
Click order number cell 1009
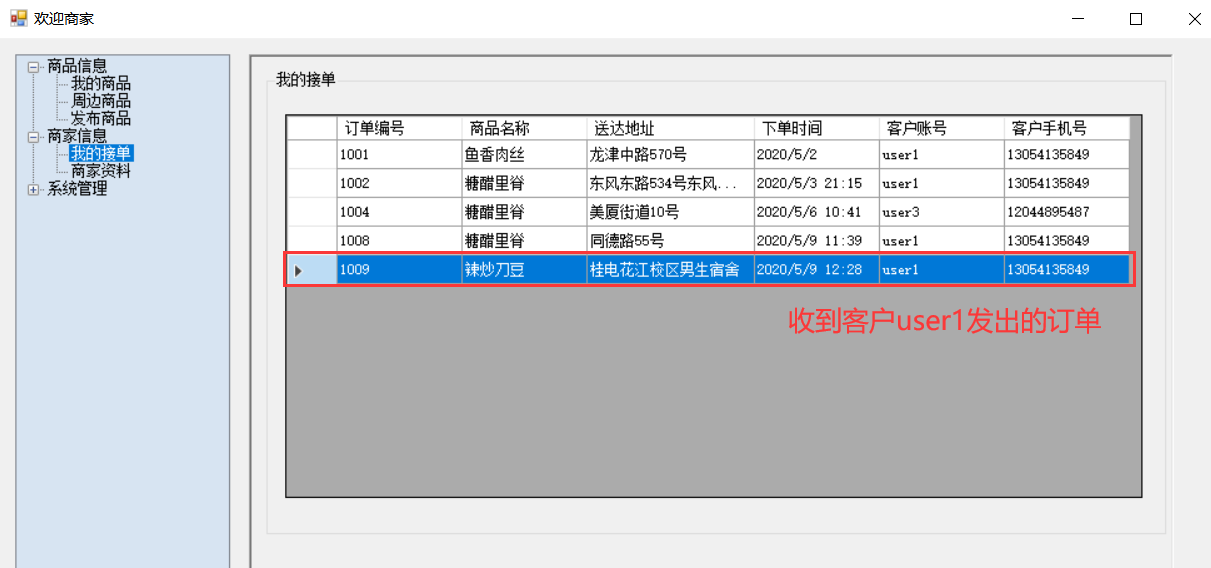tap(399, 270)
